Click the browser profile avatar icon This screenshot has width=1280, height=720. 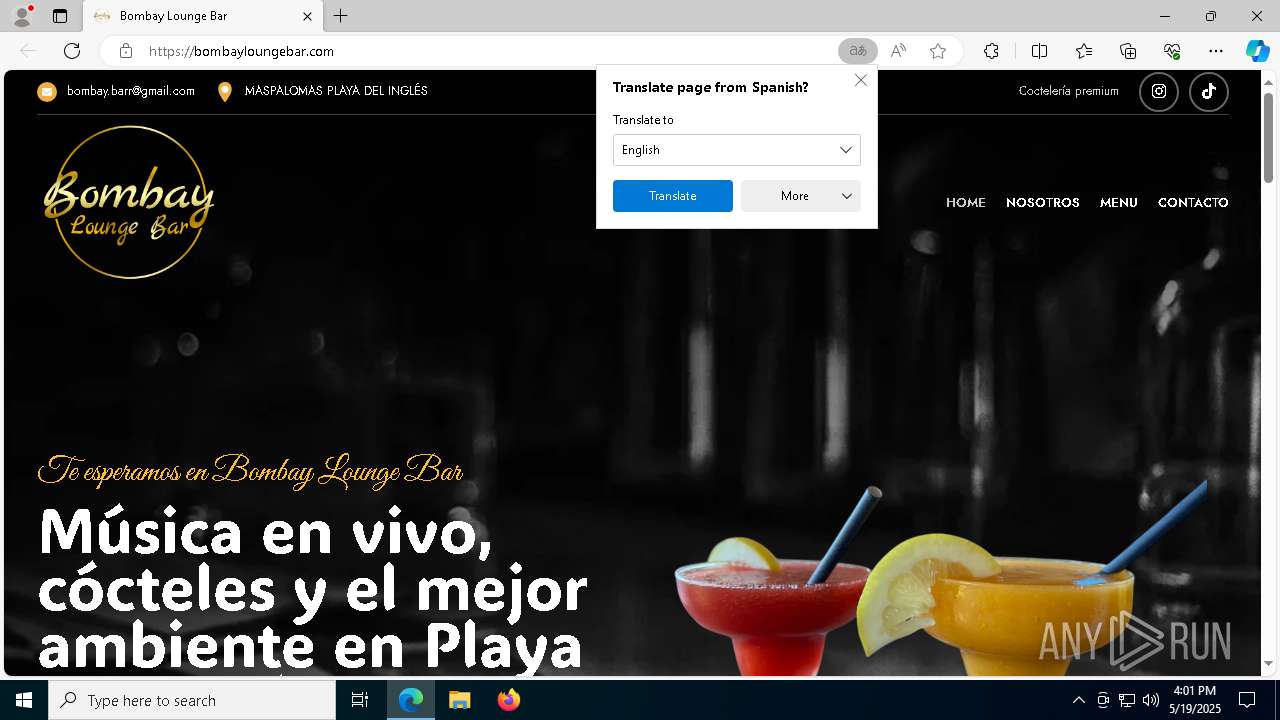(21, 16)
